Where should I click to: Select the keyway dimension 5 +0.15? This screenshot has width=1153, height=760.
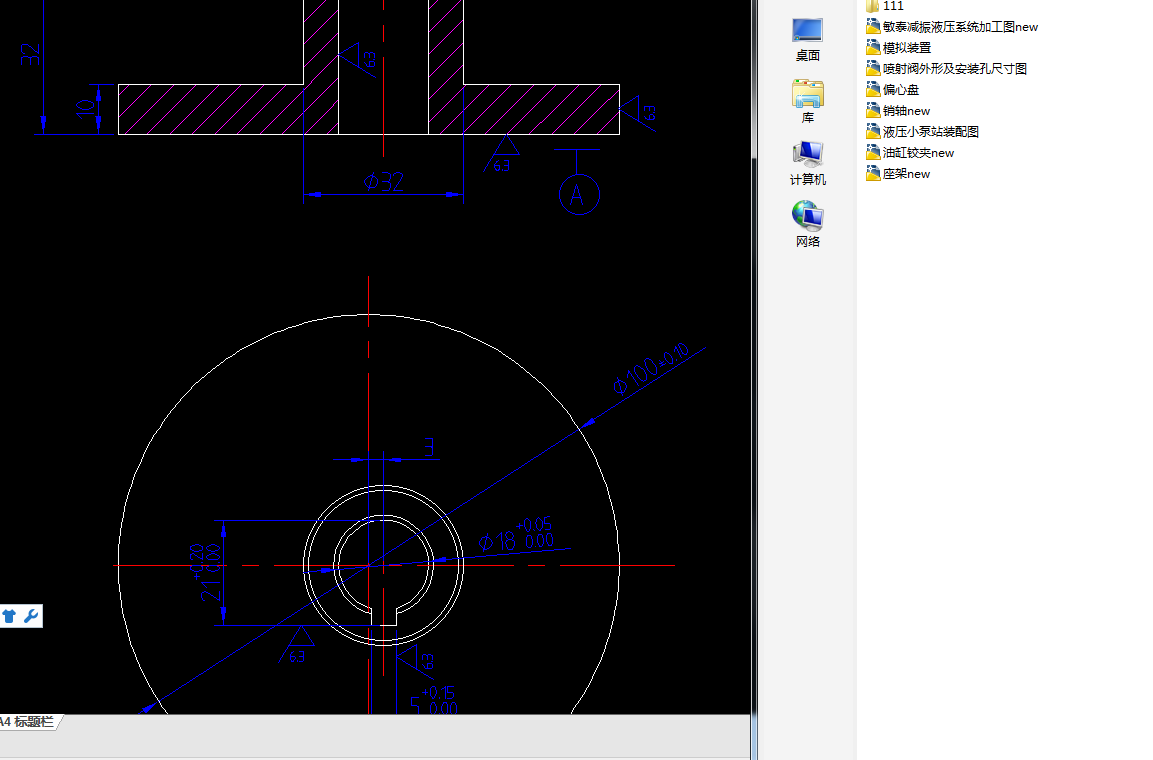pos(434,700)
